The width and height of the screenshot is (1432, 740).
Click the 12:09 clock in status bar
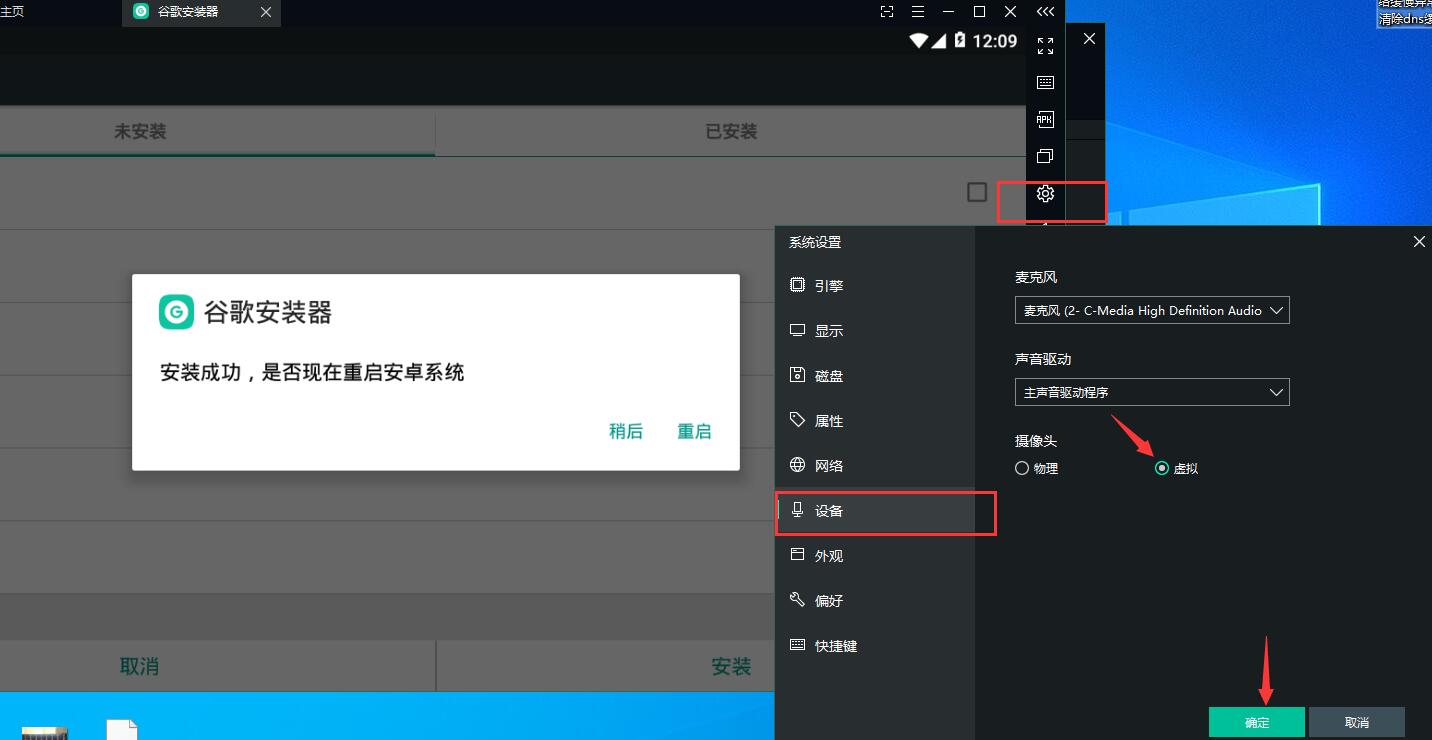point(994,41)
